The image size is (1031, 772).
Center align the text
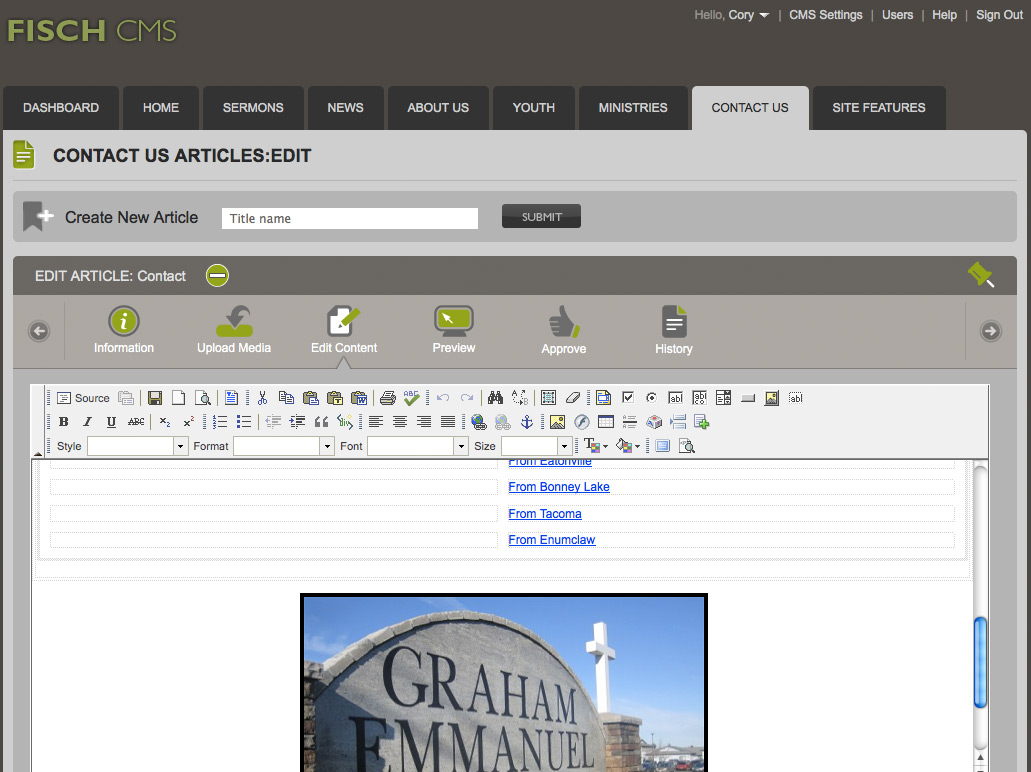[400, 422]
